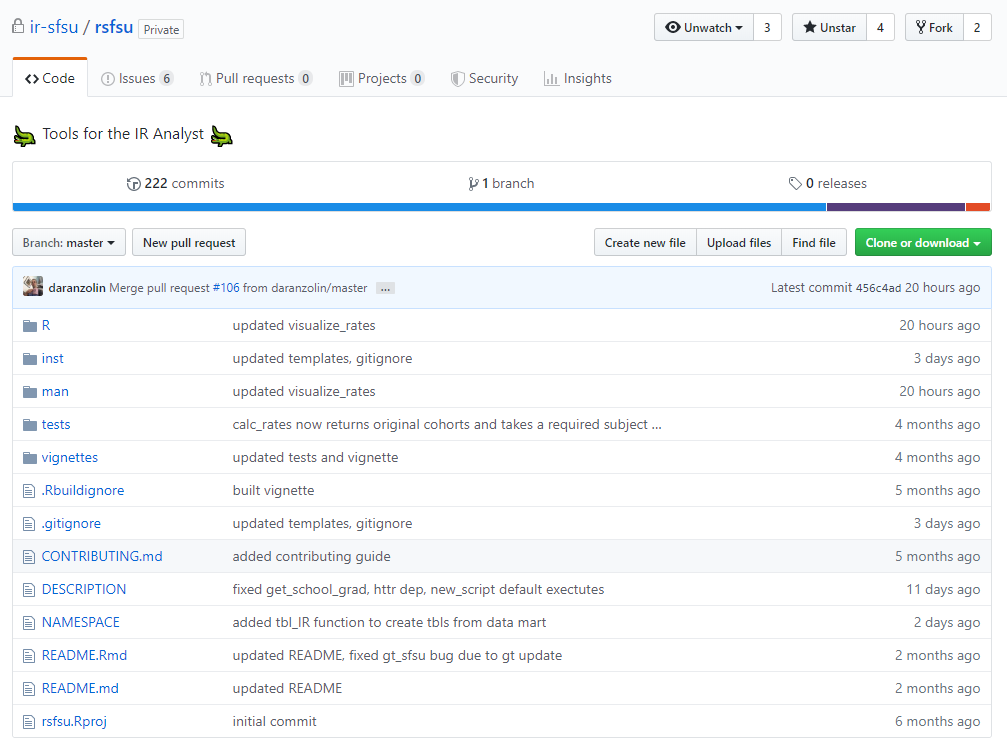1007x747 pixels.
Task: Switch to the Code tab
Action: [50, 78]
